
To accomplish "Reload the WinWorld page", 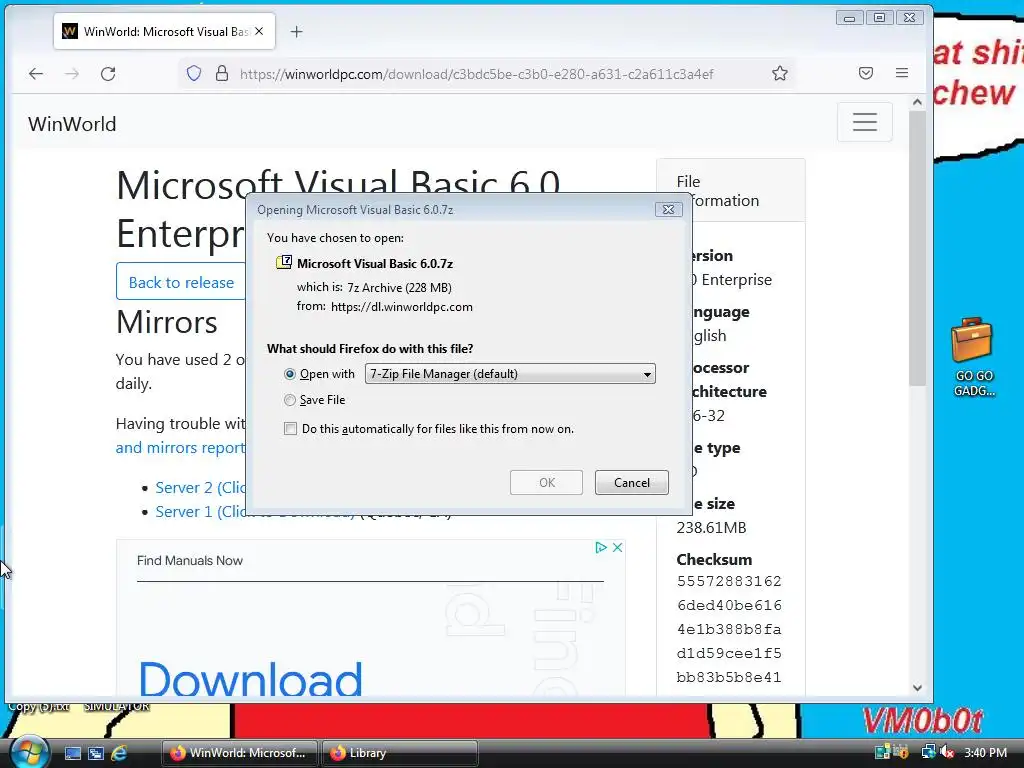I will click(x=108, y=74).
